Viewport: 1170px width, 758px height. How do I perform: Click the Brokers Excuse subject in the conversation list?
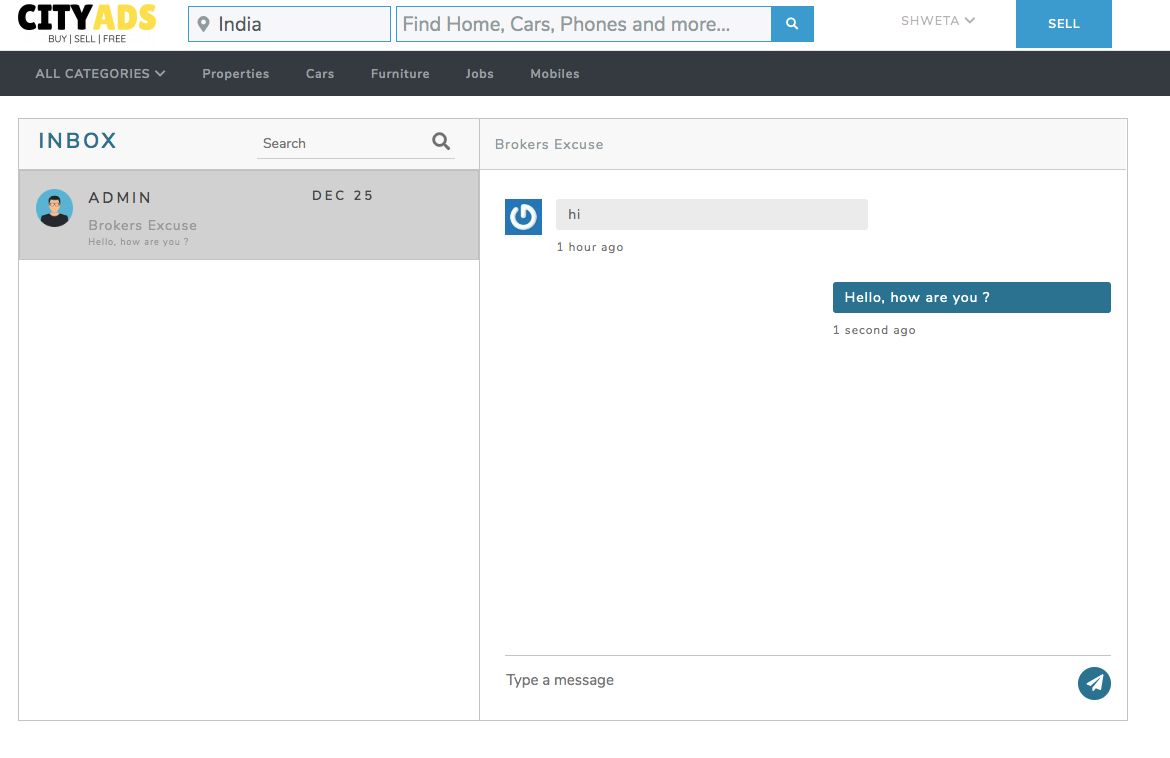143,225
